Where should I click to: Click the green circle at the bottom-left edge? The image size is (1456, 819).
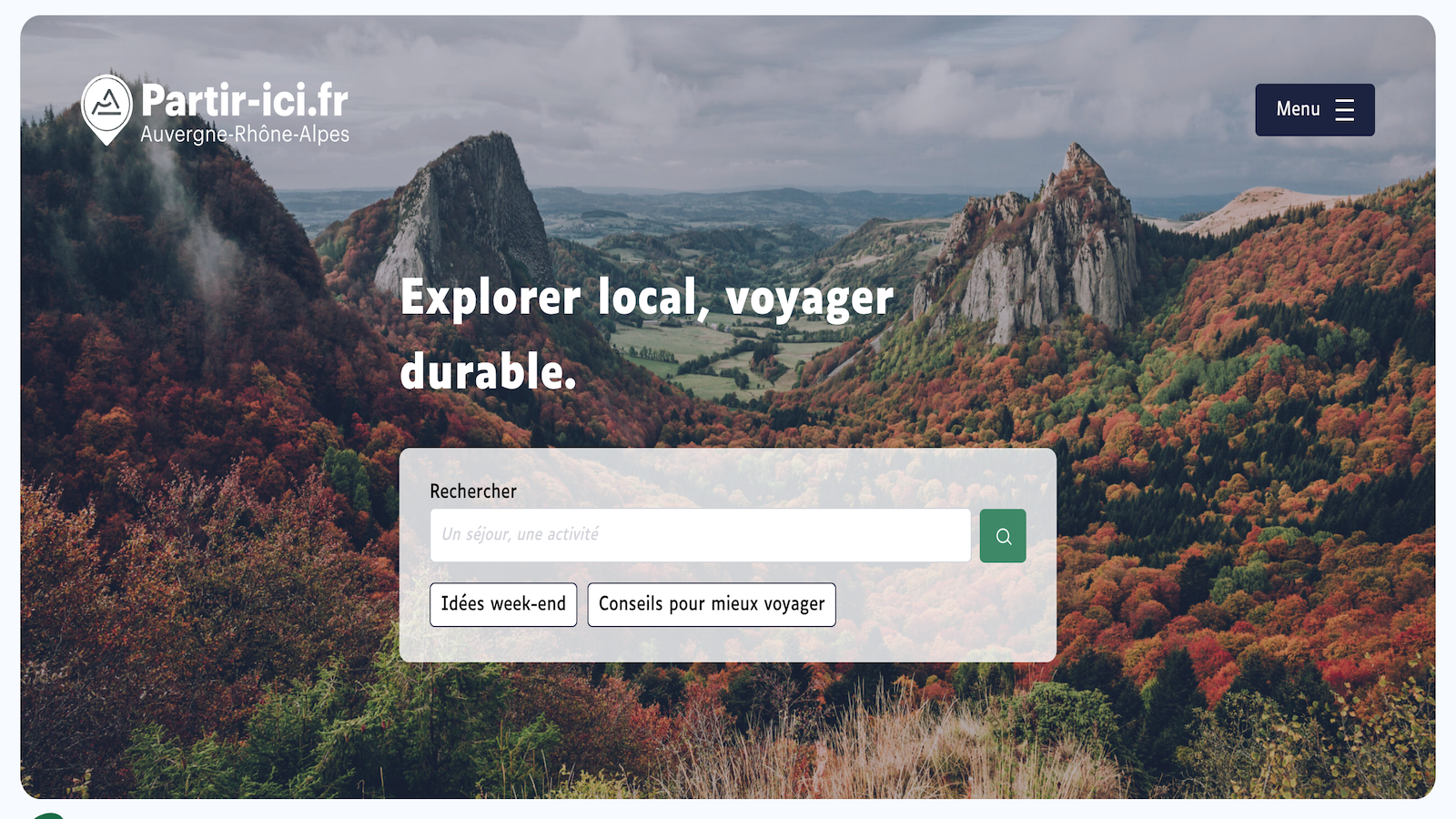(x=47, y=815)
